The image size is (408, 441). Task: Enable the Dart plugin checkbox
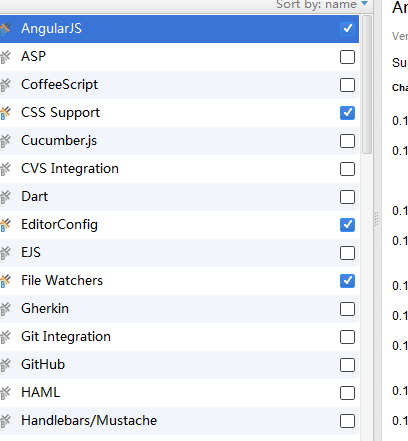[x=347, y=197]
